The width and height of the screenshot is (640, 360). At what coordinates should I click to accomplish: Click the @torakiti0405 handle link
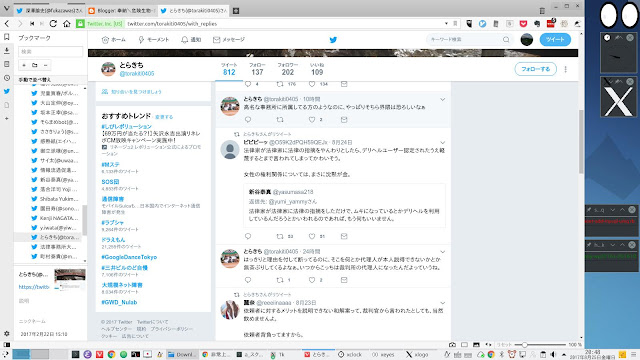tap(137, 74)
